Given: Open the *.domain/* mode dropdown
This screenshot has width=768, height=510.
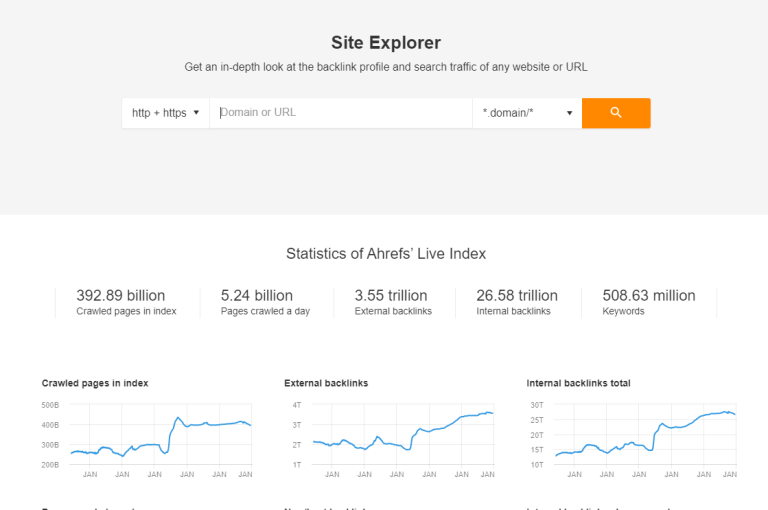Looking at the screenshot, I should pos(527,113).
